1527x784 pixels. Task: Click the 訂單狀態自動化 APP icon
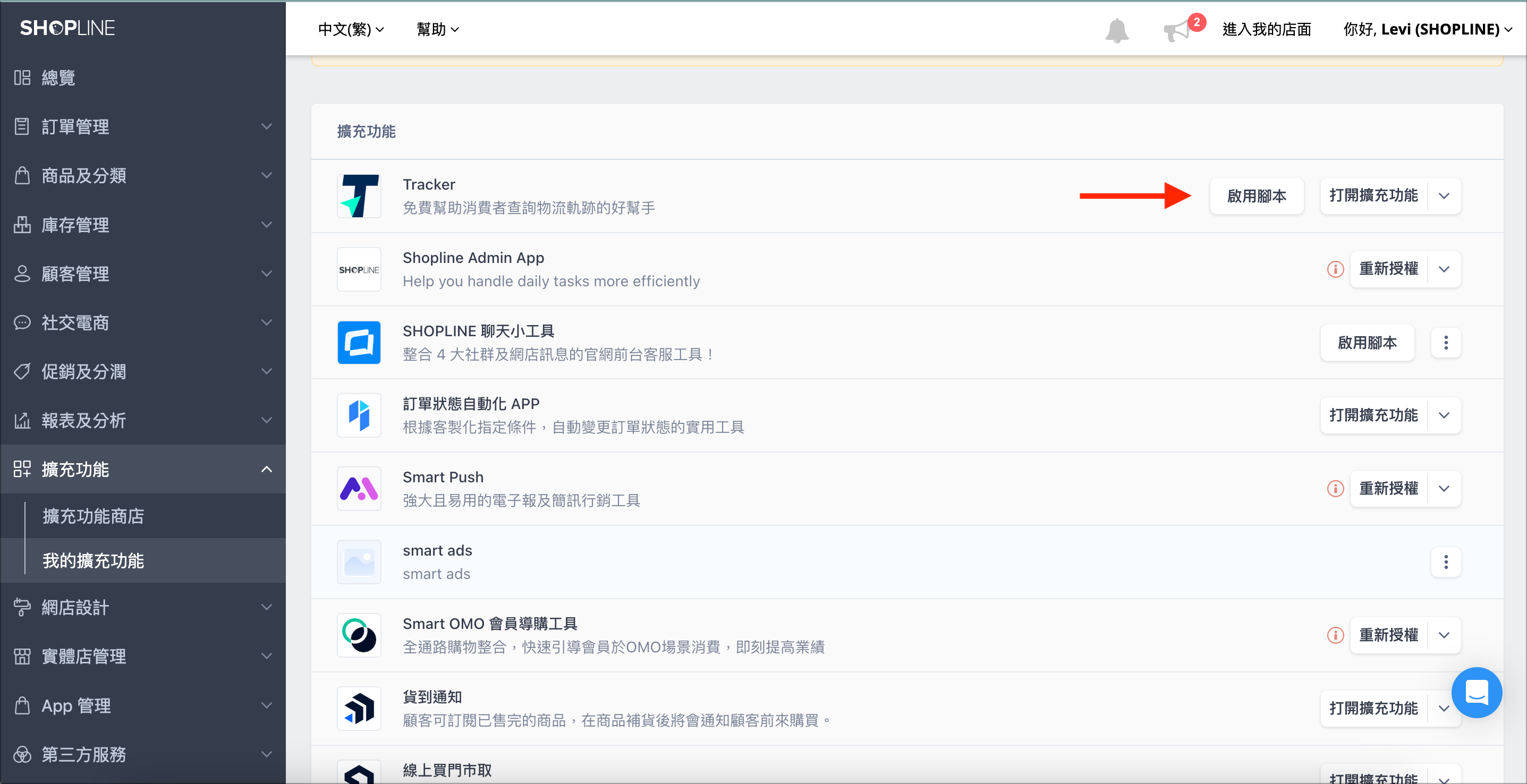tap(359, 416)
